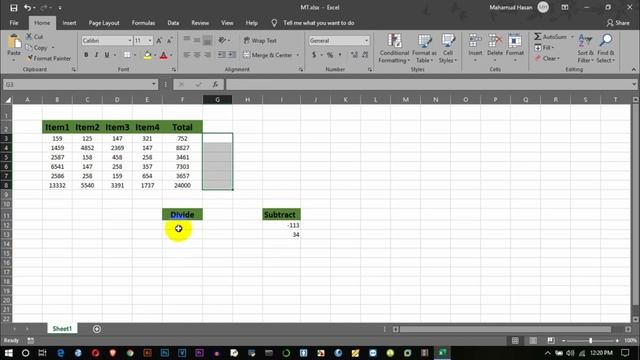Viewport: 640px width, 360px height.
Task: Increase font size with the large A
Action: pos(159,40)
